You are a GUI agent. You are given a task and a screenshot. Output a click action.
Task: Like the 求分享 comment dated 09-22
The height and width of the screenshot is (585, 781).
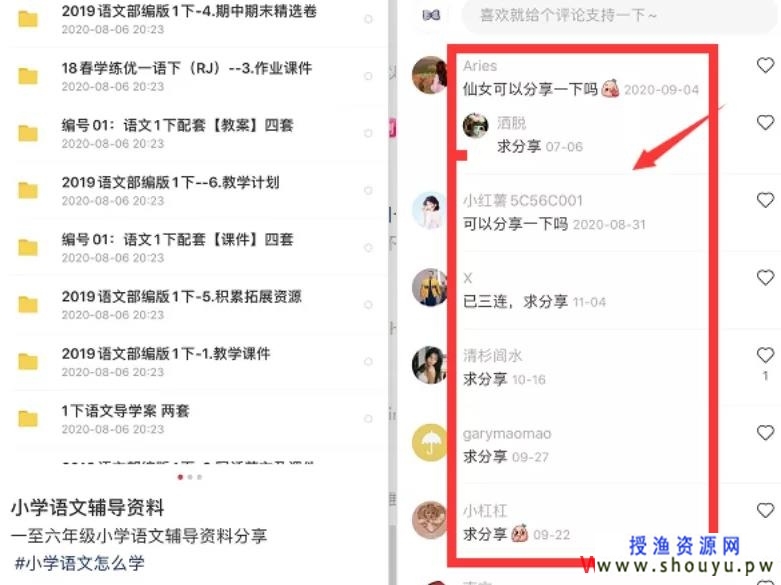[x=765, y=510]
